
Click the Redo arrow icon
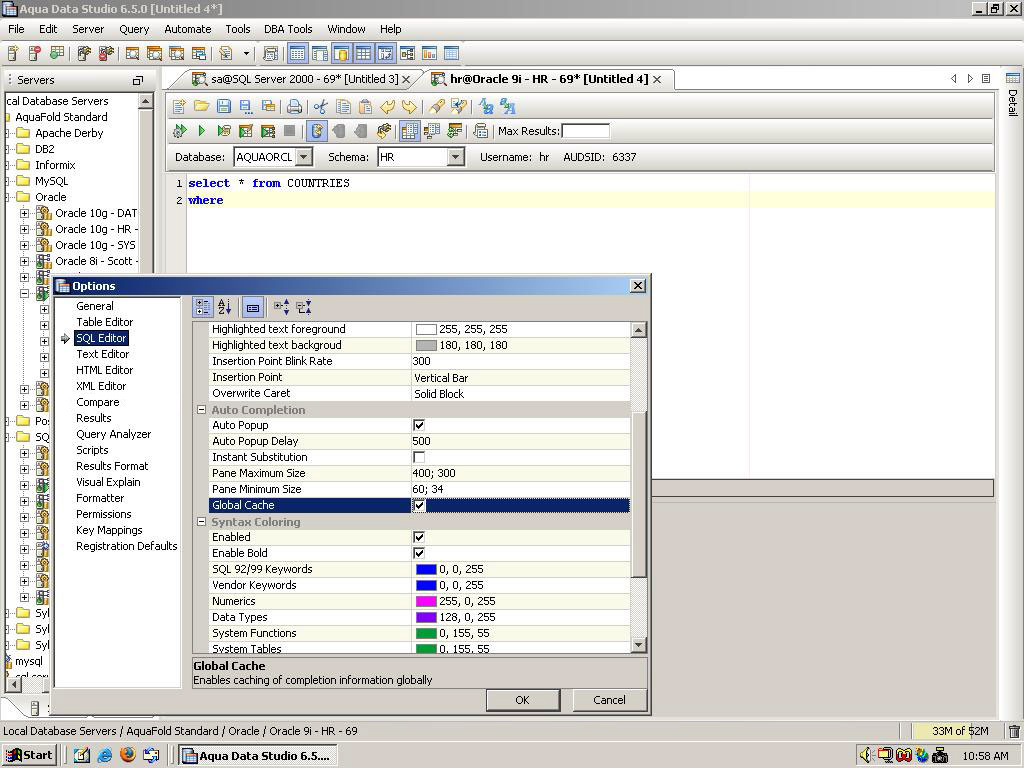(x=409, y=106)
